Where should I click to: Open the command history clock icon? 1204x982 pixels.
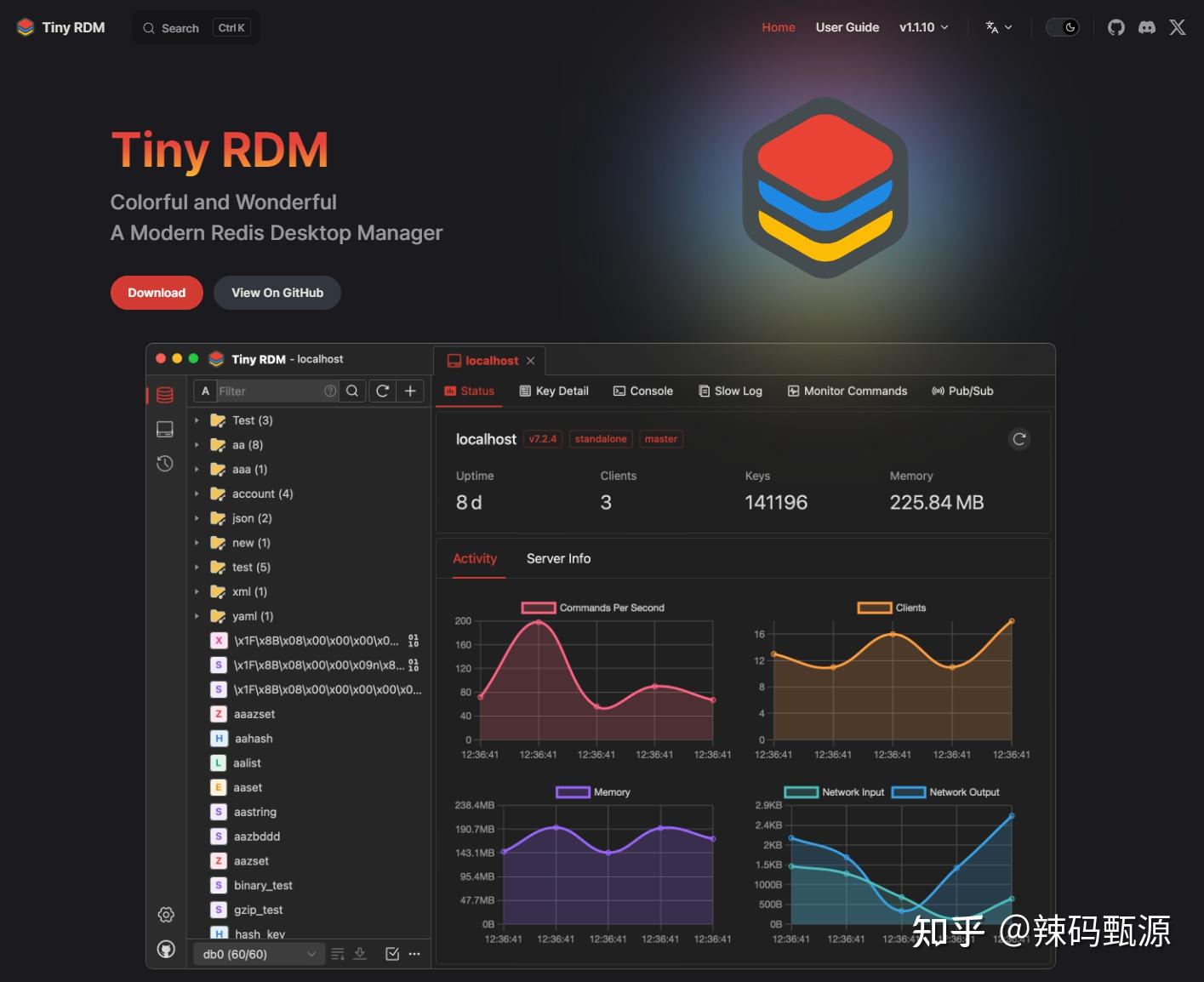(x=165, y=463)
